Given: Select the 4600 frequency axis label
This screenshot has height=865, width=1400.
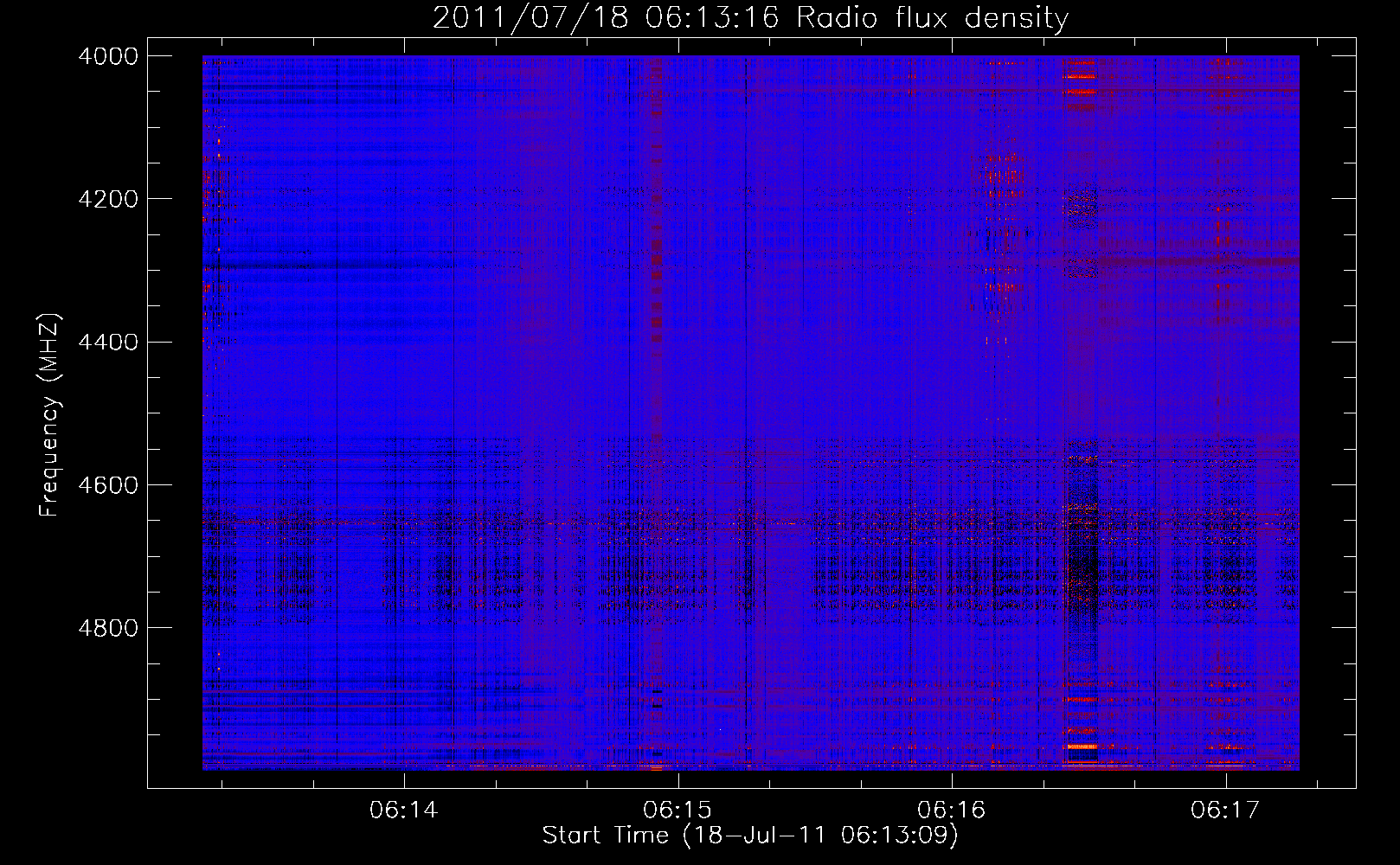Looking at the screenshot, I should (108, 485).
